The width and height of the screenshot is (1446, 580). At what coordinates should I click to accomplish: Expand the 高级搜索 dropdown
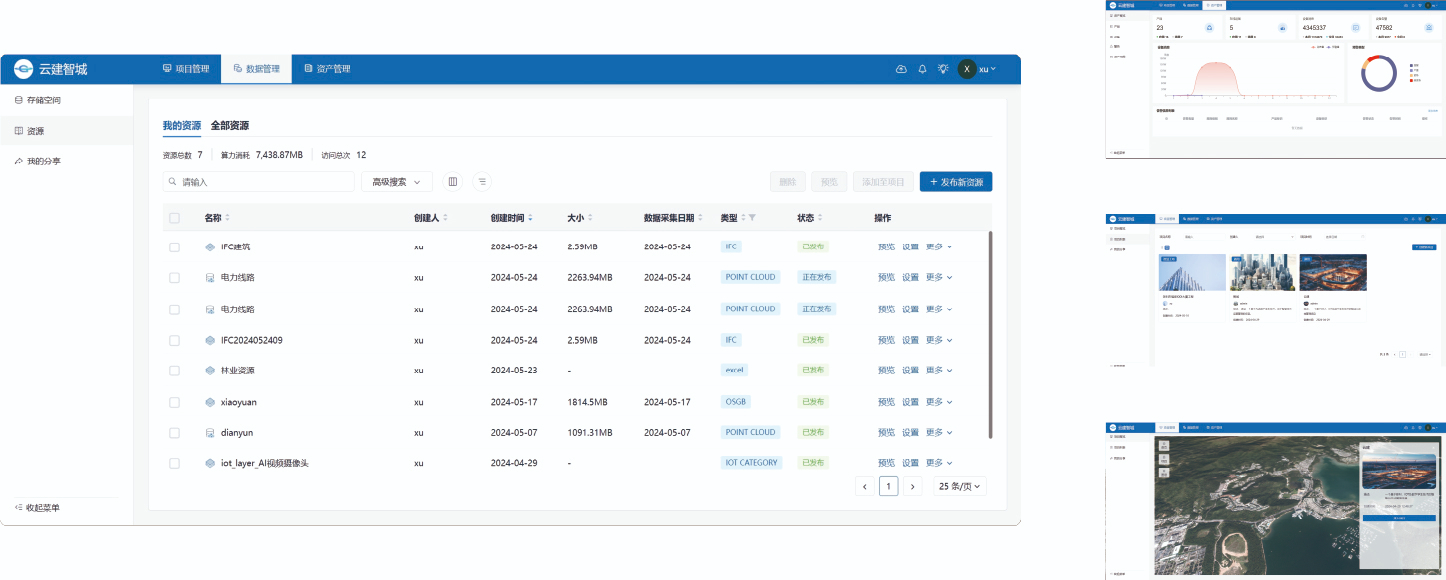point(397,182)
